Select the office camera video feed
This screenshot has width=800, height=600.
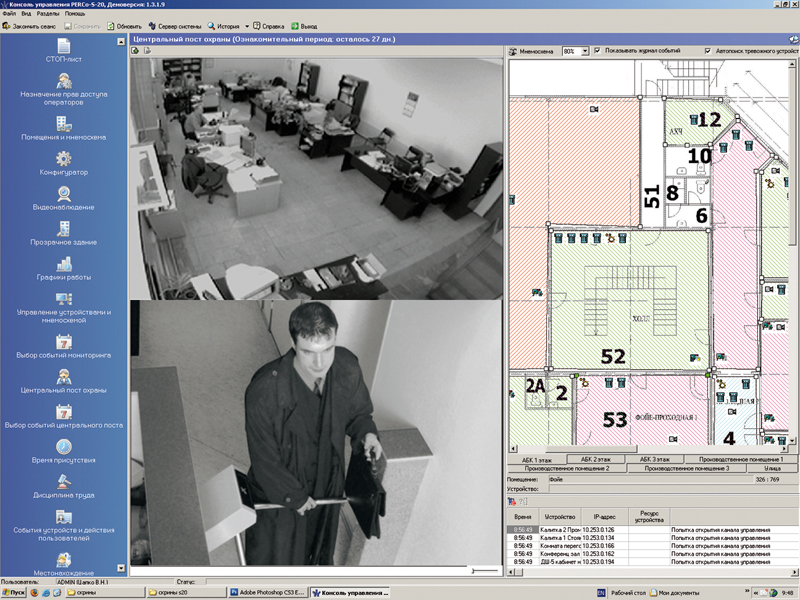[316, 179]
